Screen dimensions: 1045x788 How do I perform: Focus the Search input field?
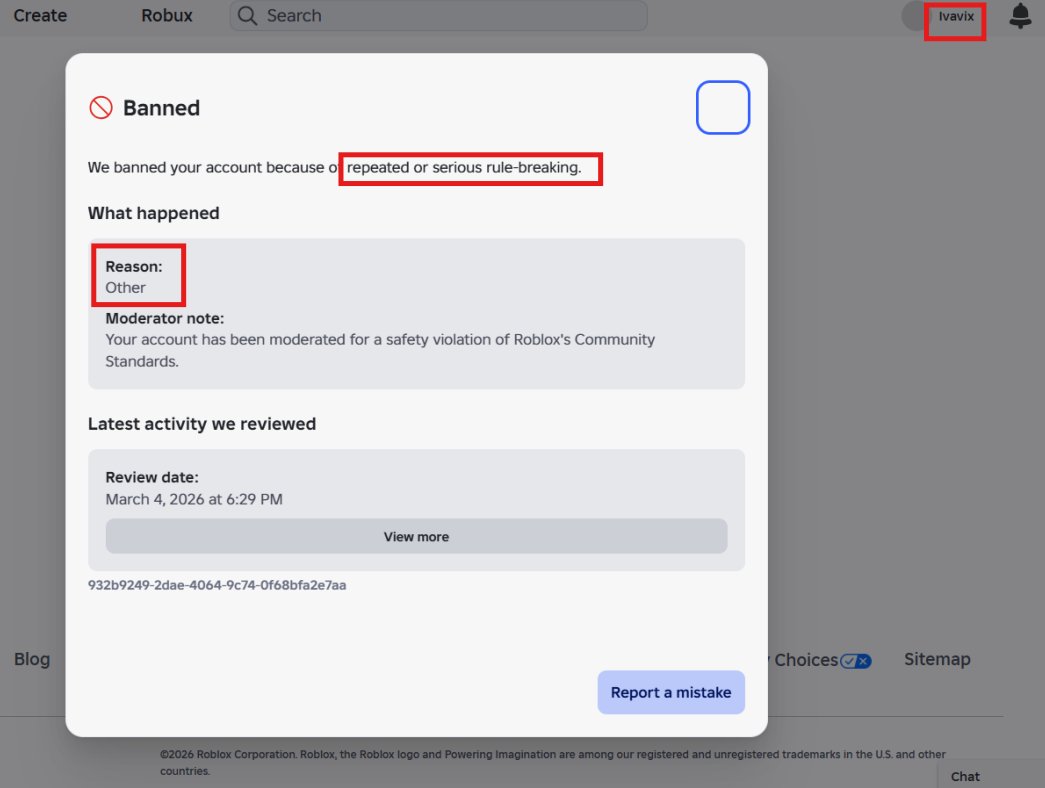[x=439, y=15]
